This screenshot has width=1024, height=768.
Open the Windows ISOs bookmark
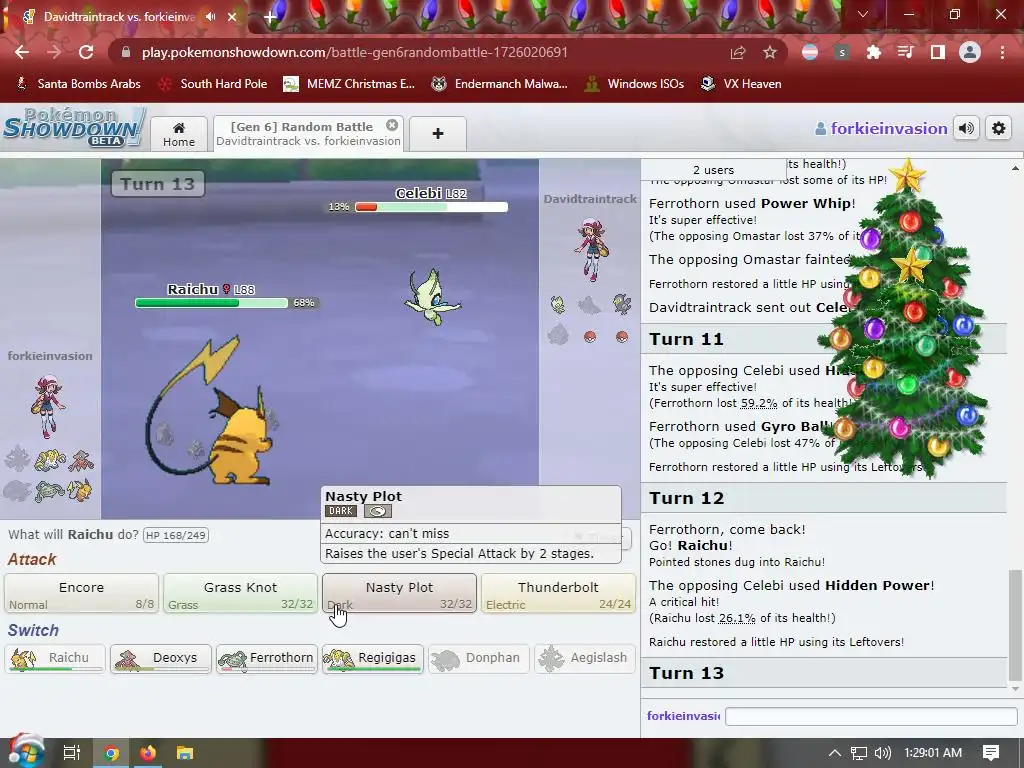(634, 84)
